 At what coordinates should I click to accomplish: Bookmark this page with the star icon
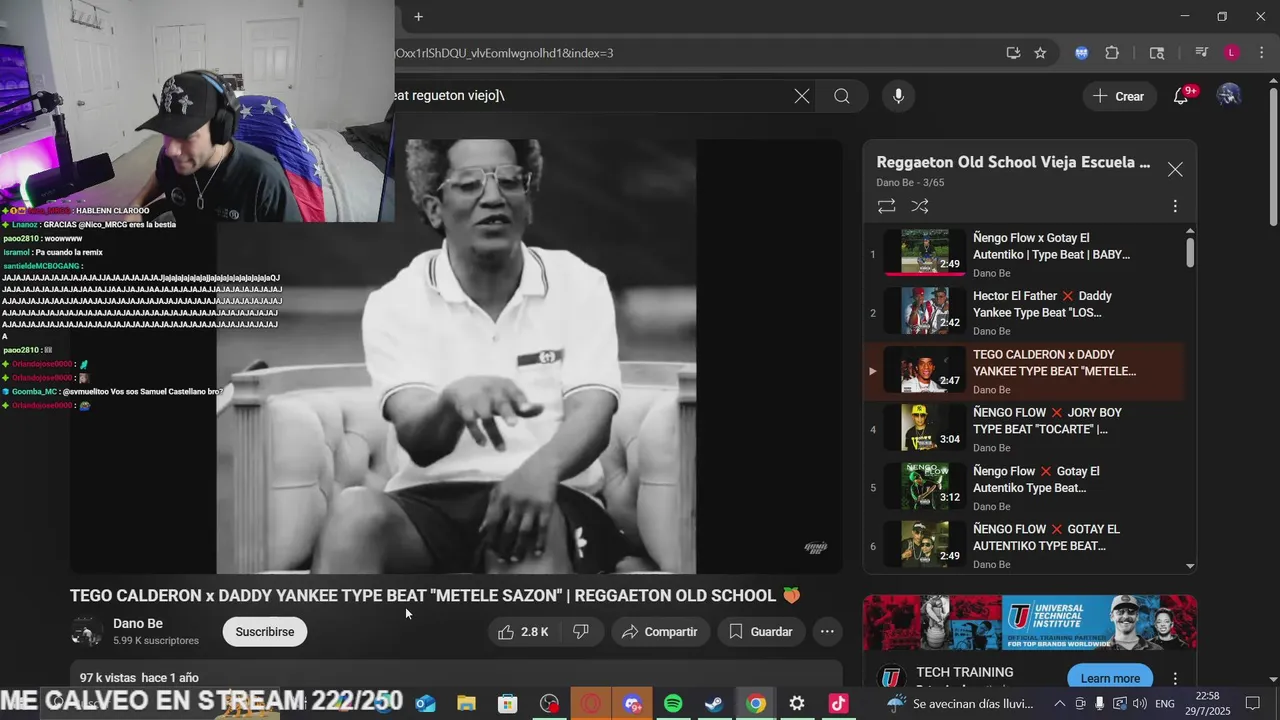click(x=1040, y=53)
